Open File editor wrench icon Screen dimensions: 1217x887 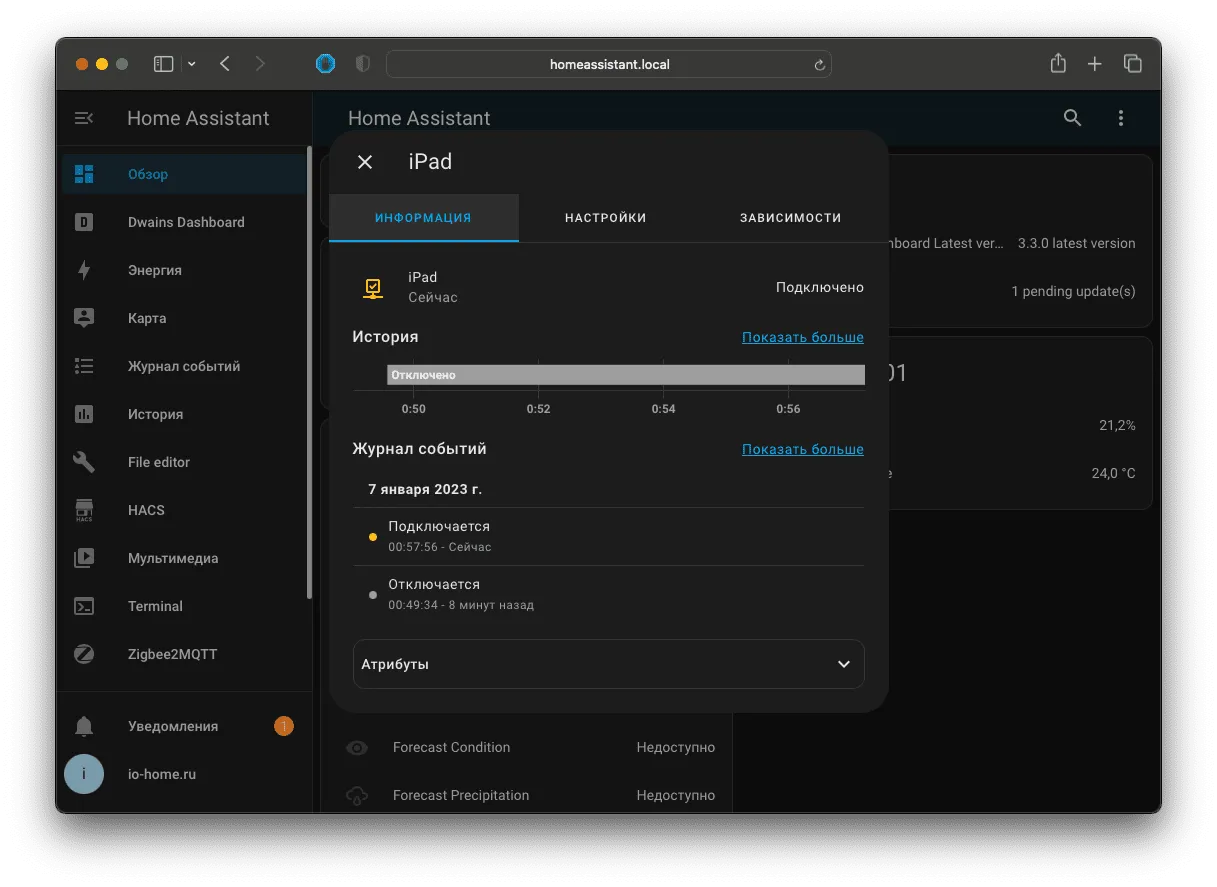pos(84,462)
